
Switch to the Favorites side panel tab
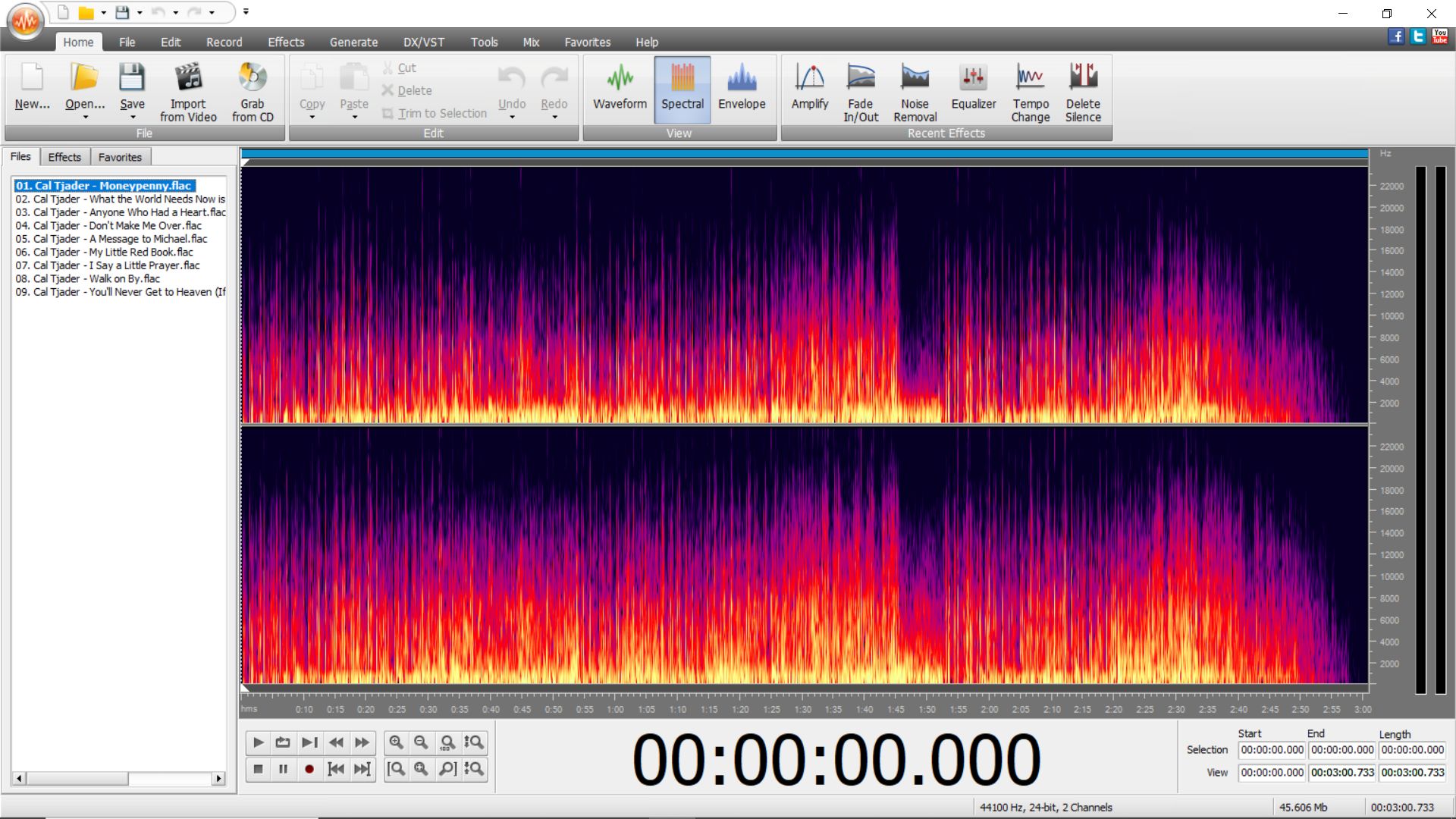click(x=120, y=157)
